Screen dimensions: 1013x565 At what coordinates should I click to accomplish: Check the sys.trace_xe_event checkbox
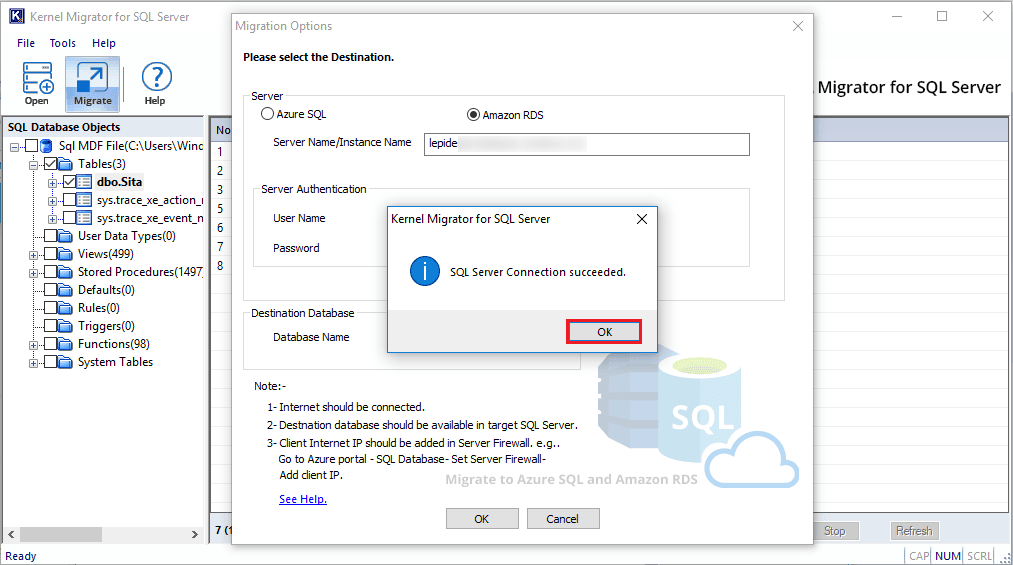pos(69,218)
